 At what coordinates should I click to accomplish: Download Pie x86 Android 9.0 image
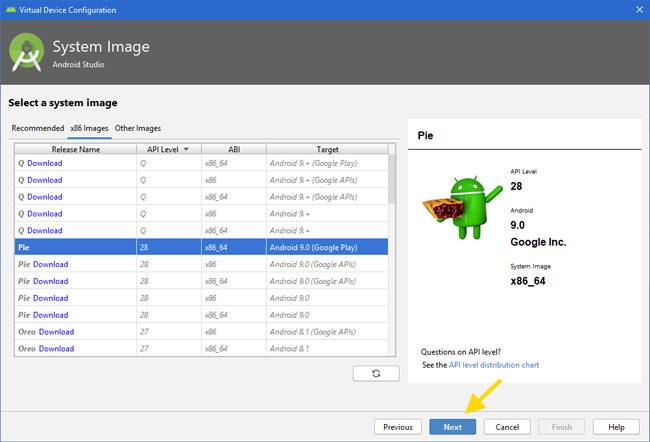51,298
